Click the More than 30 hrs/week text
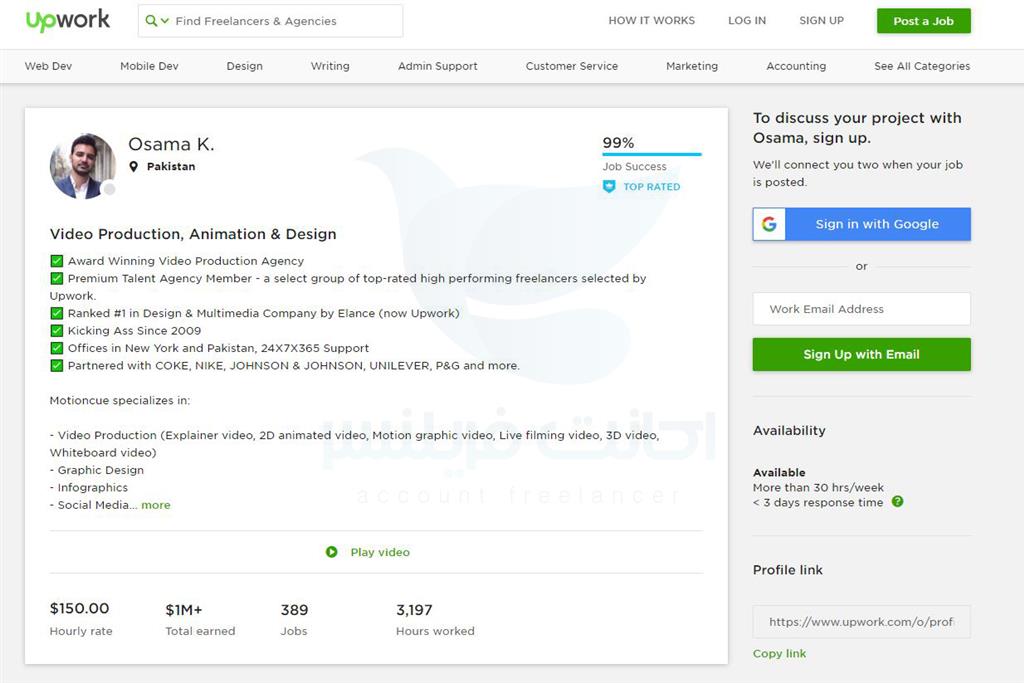 coord(818,487)
